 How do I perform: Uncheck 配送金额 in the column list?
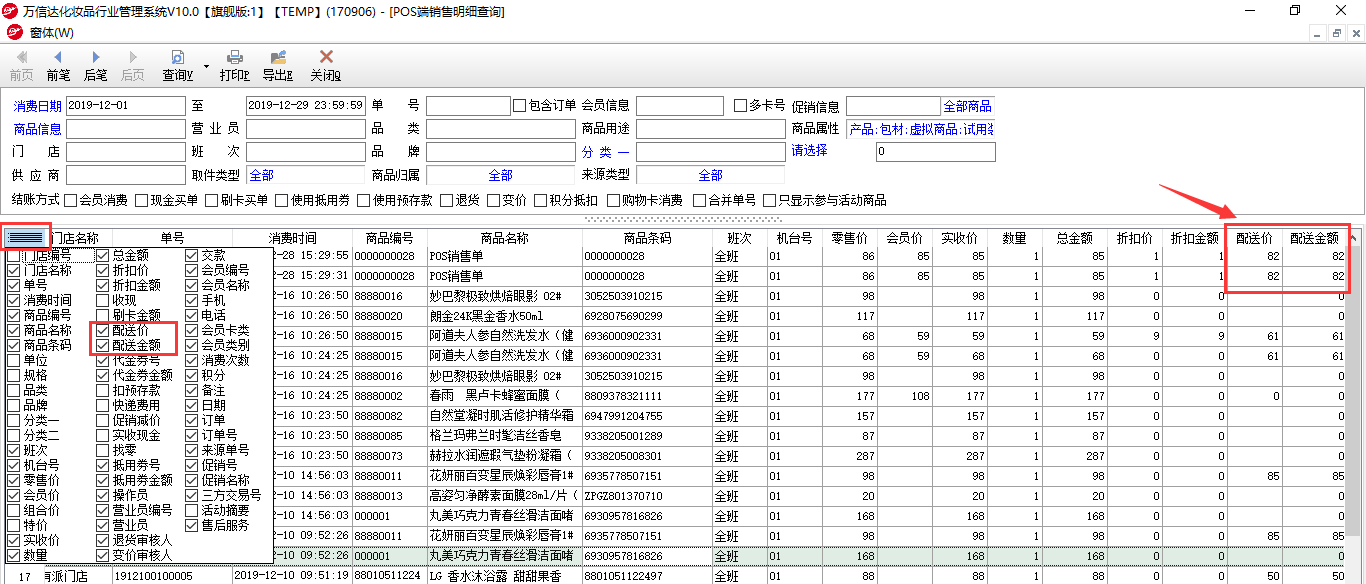pos(103,345)
